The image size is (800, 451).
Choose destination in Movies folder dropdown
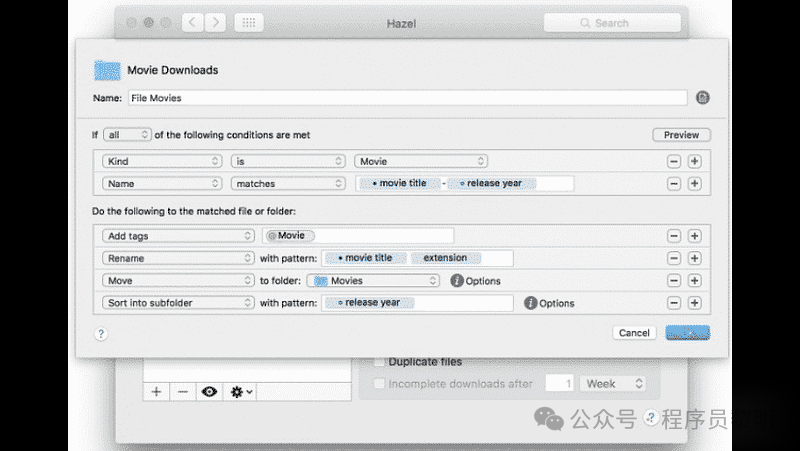coord(373,281)
